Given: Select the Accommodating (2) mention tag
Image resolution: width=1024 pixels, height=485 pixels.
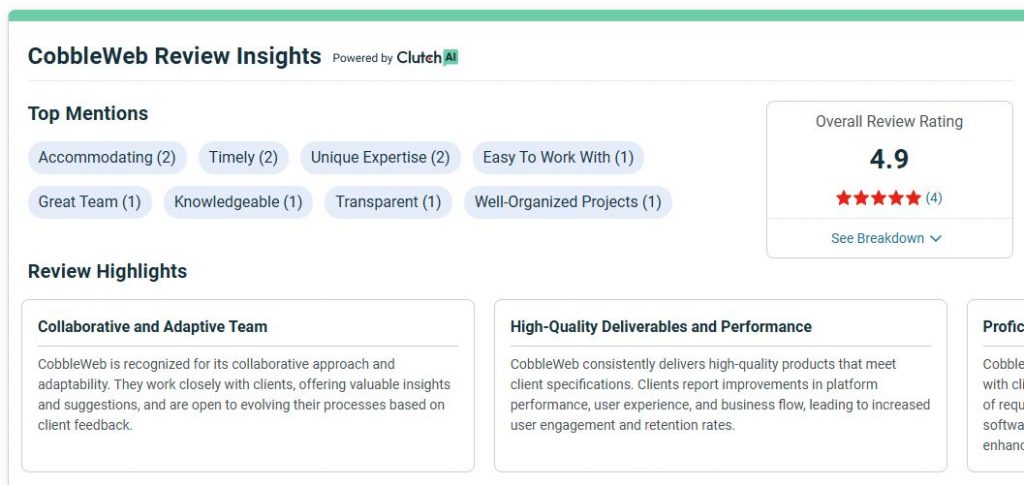Looking at the screenshot, I should tap(107, 157).
